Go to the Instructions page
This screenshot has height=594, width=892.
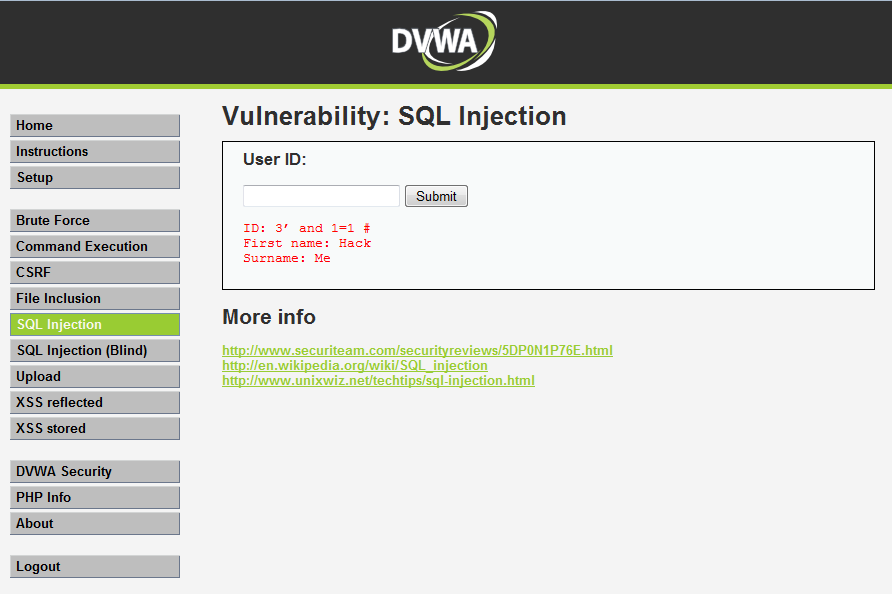pos(95,152)
